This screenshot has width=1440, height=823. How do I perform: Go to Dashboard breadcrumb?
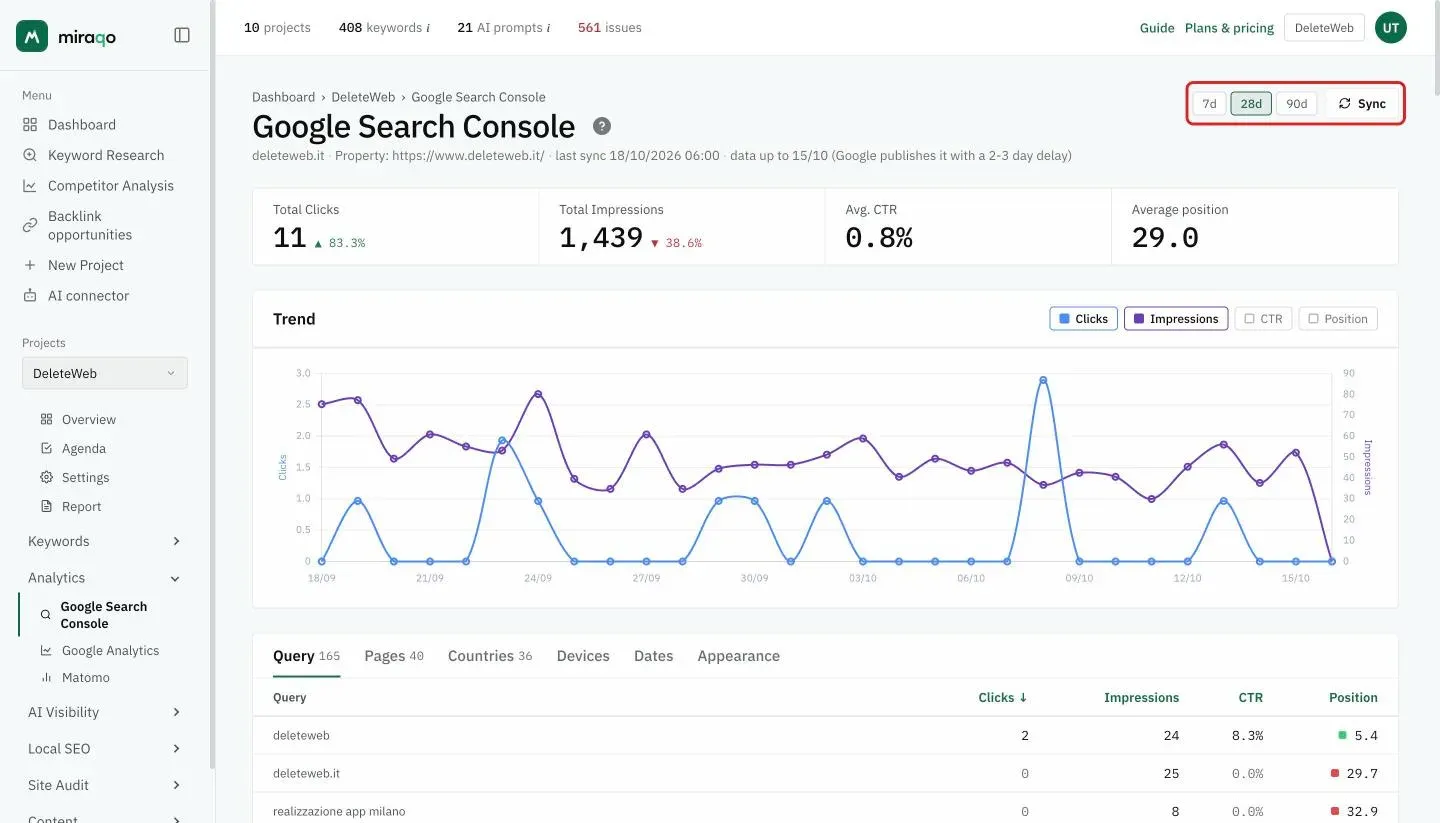pyautogui.click(x=283, y=97)
